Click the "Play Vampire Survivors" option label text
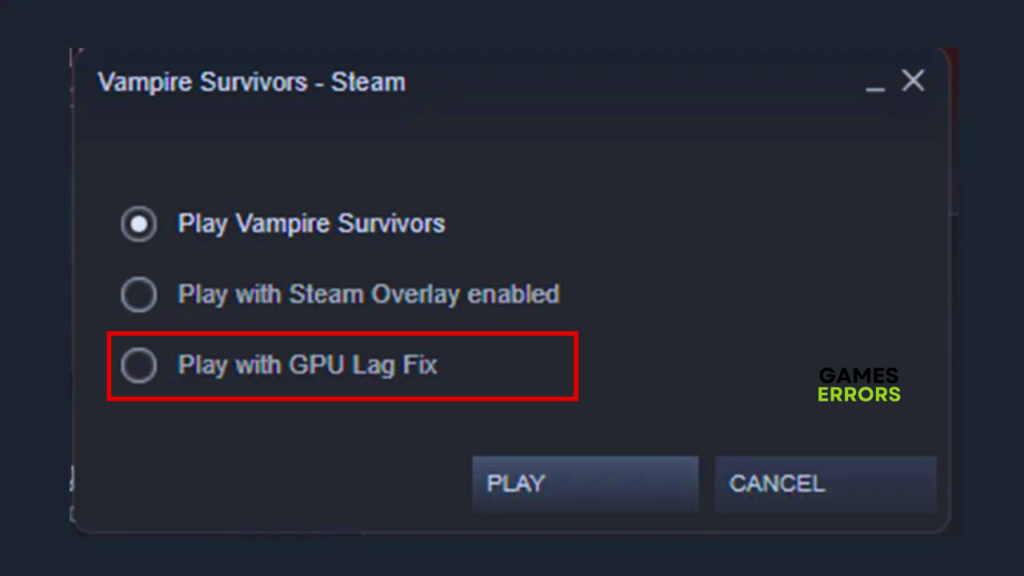The height and width of the screenshot is (576, 1024). [312, 224]
